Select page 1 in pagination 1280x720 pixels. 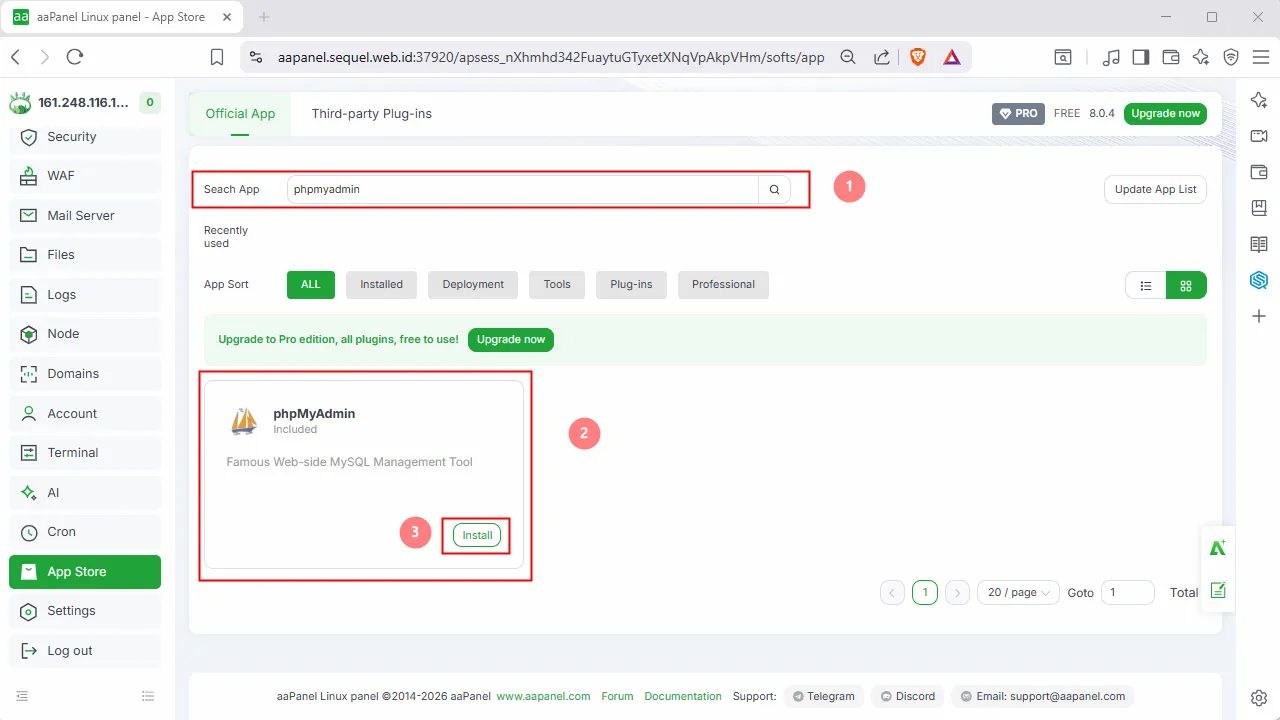coord(925,593)
